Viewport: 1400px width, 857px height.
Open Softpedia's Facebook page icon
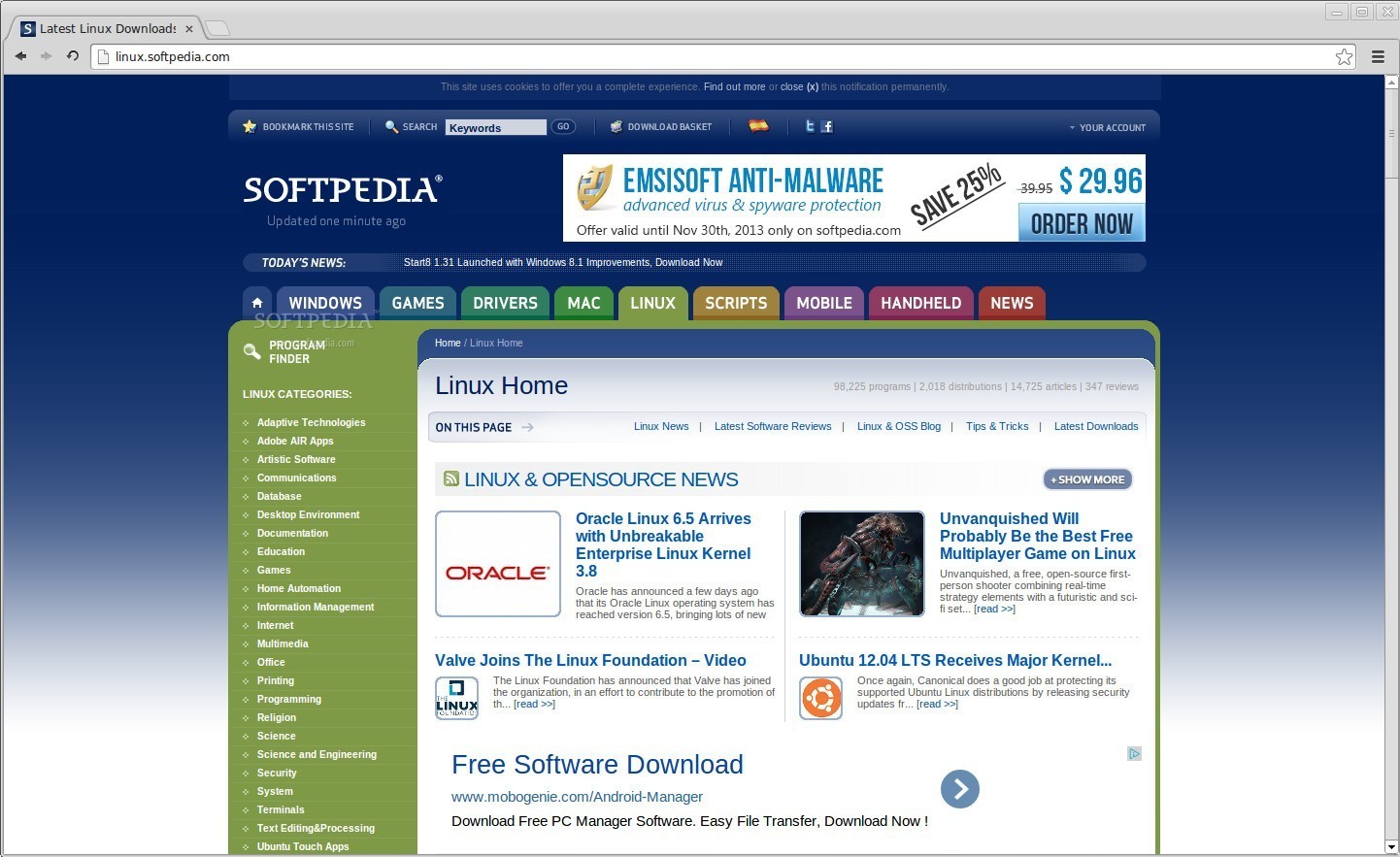click(x=827, y=126)
